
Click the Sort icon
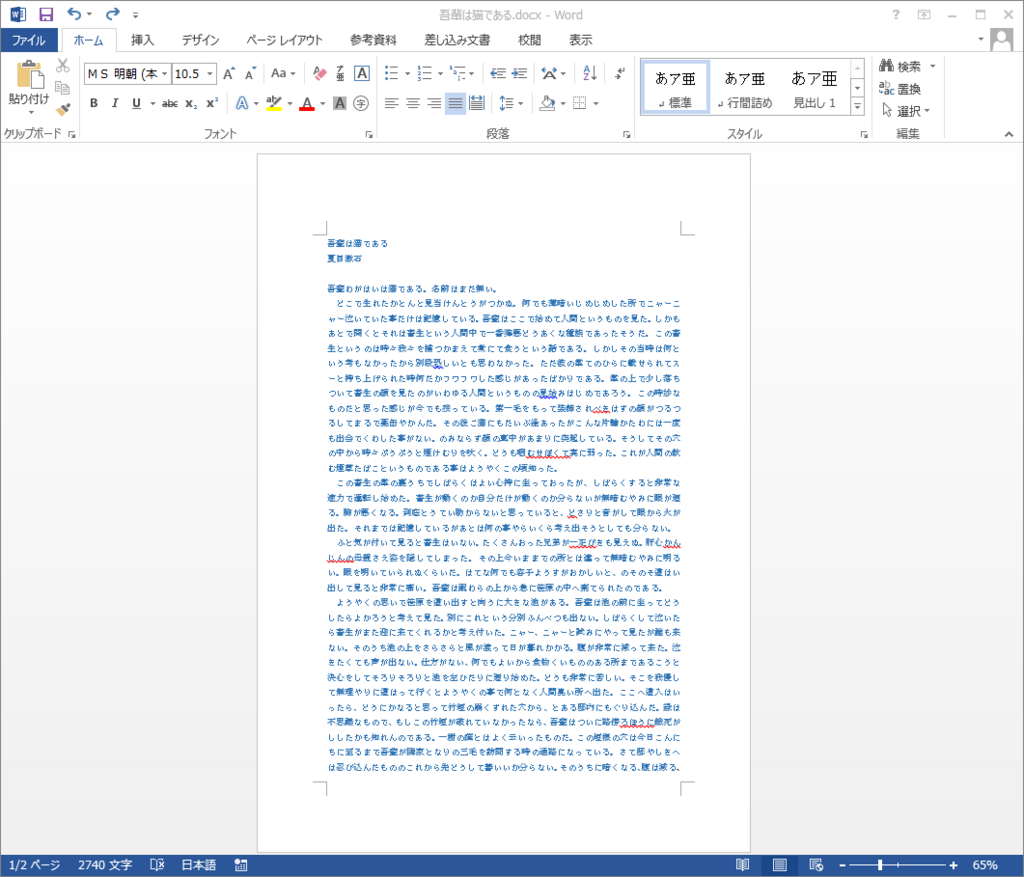pos(590,73)
